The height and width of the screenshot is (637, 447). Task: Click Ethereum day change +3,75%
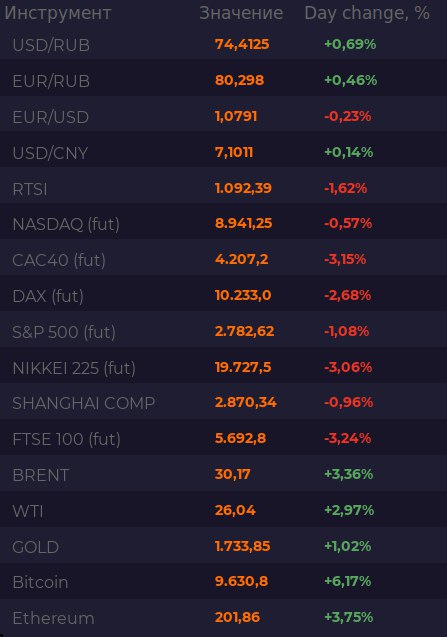pyautogui.click(x=349, y=617)
